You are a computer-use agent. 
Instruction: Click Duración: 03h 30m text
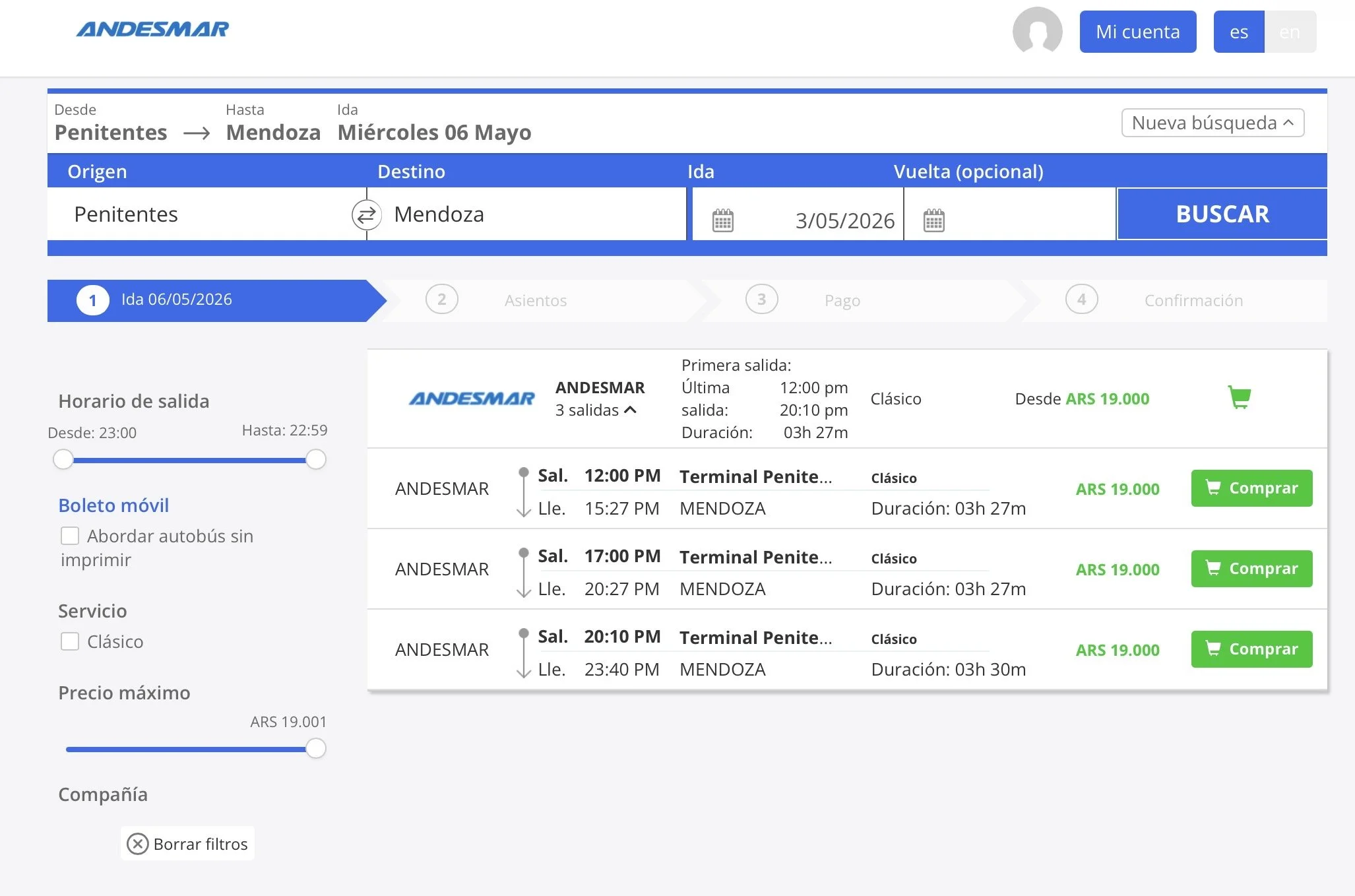pyautogui.click(x=949, y=670)
